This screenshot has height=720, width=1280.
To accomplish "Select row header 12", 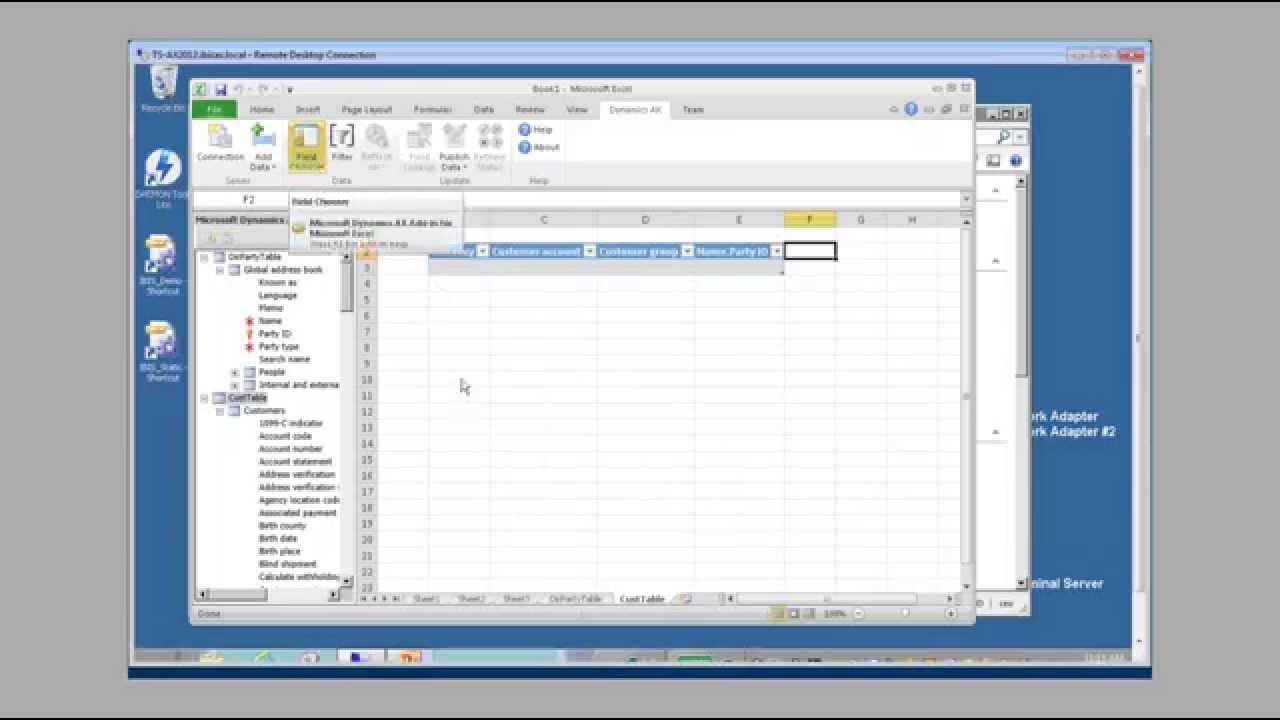I will [367, 412].
